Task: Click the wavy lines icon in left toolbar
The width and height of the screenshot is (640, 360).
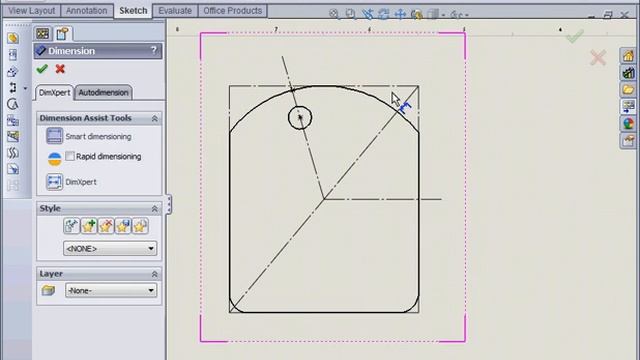Action: tap(13, 153)
